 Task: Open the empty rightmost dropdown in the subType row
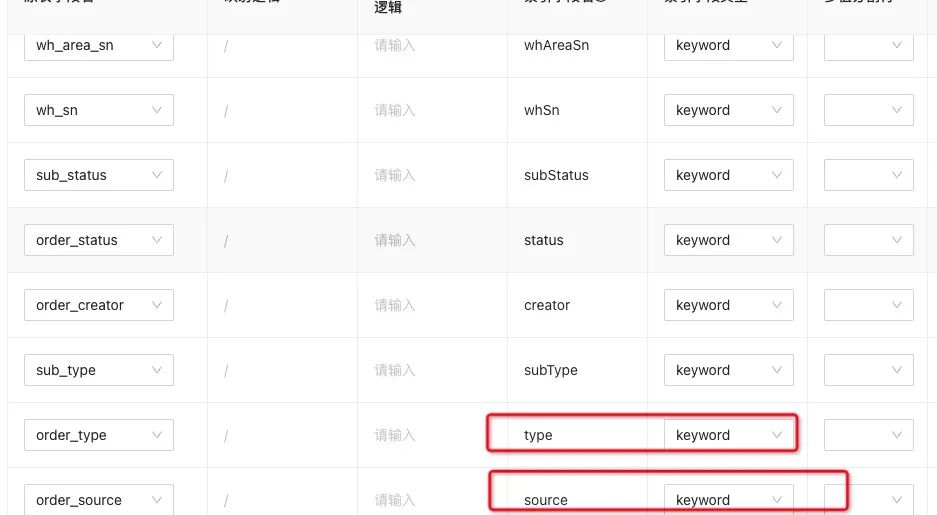coord(868,370)
